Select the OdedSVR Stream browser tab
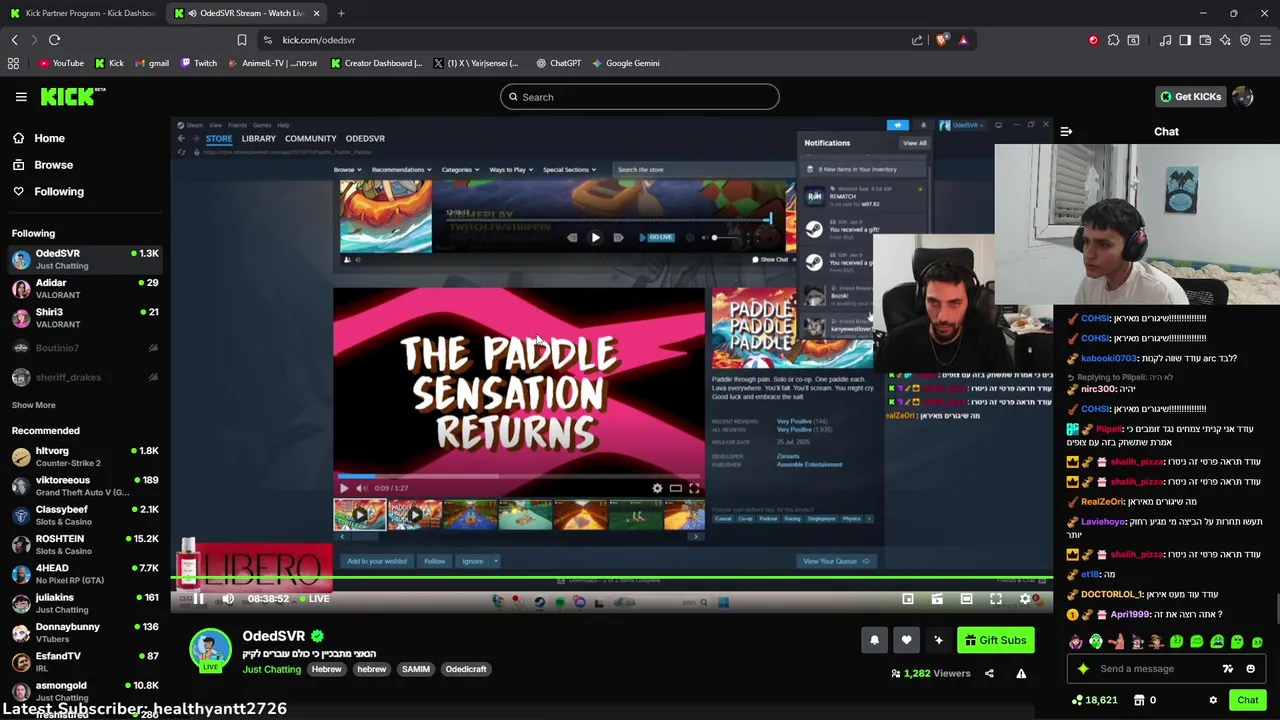The image size is (1280, 720). (x=247, y=13)
